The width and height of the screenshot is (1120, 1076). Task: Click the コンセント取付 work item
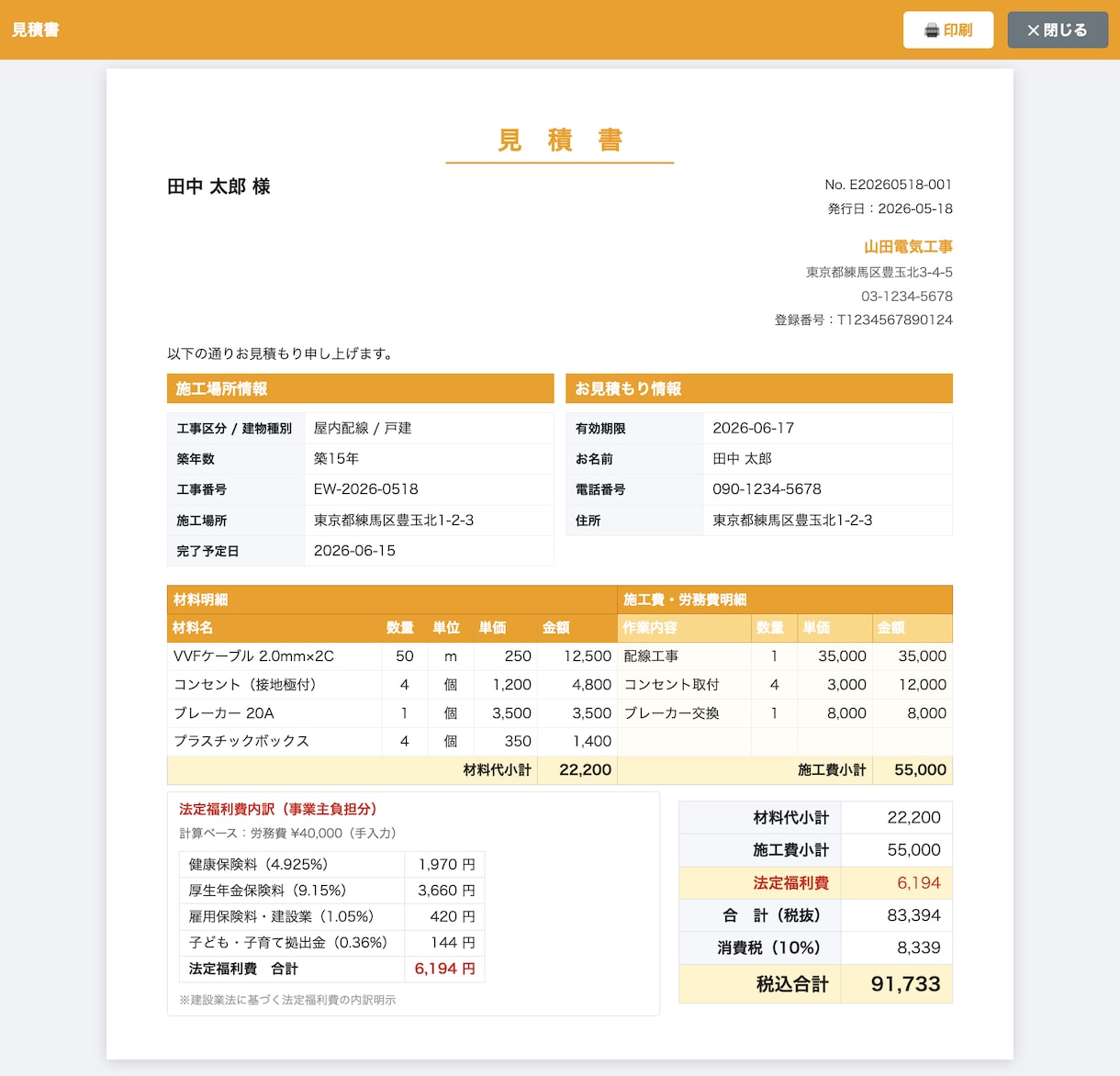[671, 685]
